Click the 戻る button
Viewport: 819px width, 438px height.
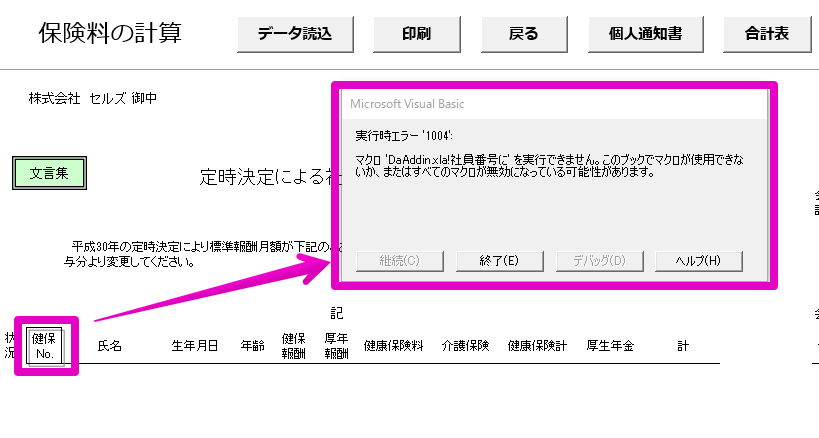tap(524, 34)
